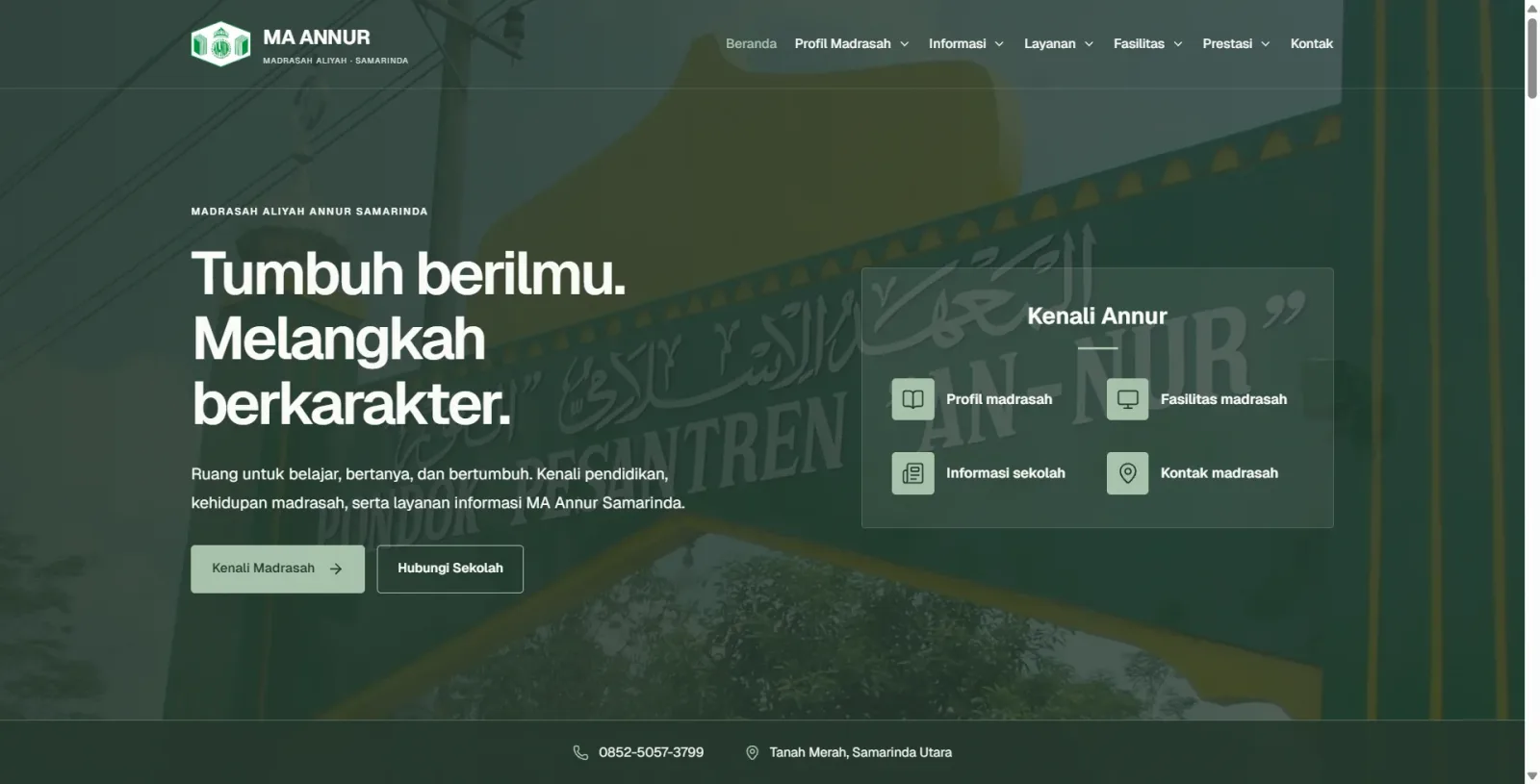This screenshot has width=1540, height=784.
Task: Click the MA ANNUR site title
Action: pyautogui.click(x=317, y=38)
